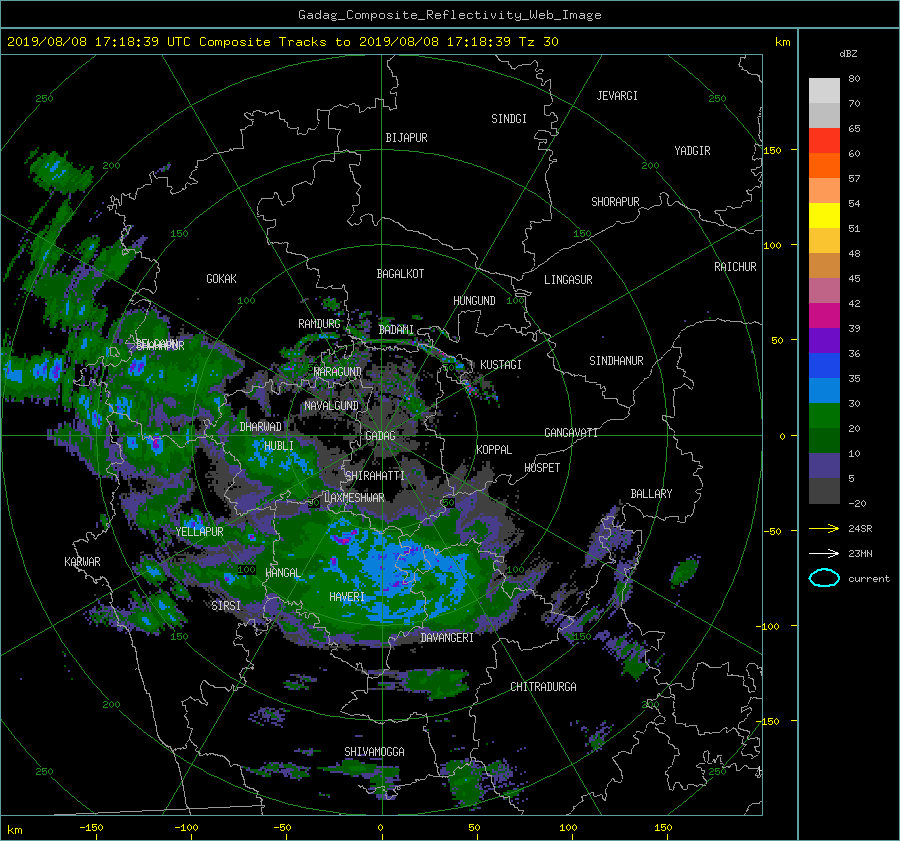
Task: Click the SIRSI city label
Action: 226,606
